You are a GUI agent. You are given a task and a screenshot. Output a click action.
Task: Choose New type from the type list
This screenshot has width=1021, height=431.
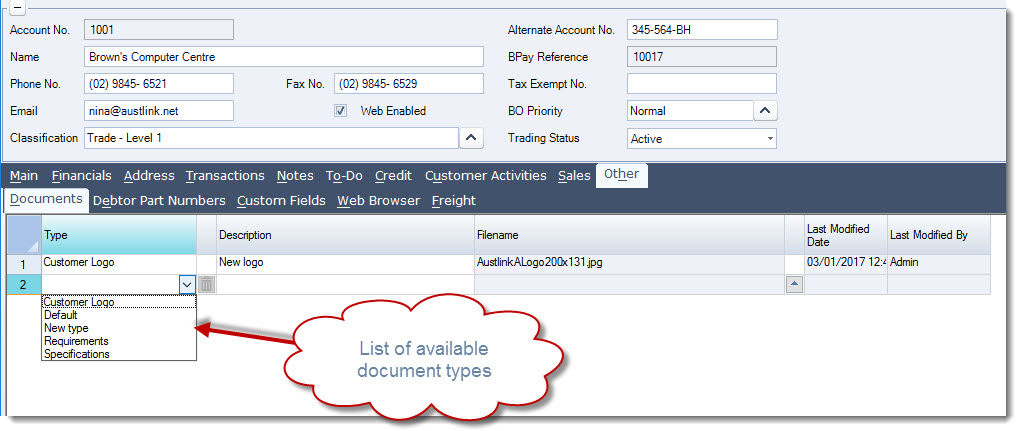[119, 328]
